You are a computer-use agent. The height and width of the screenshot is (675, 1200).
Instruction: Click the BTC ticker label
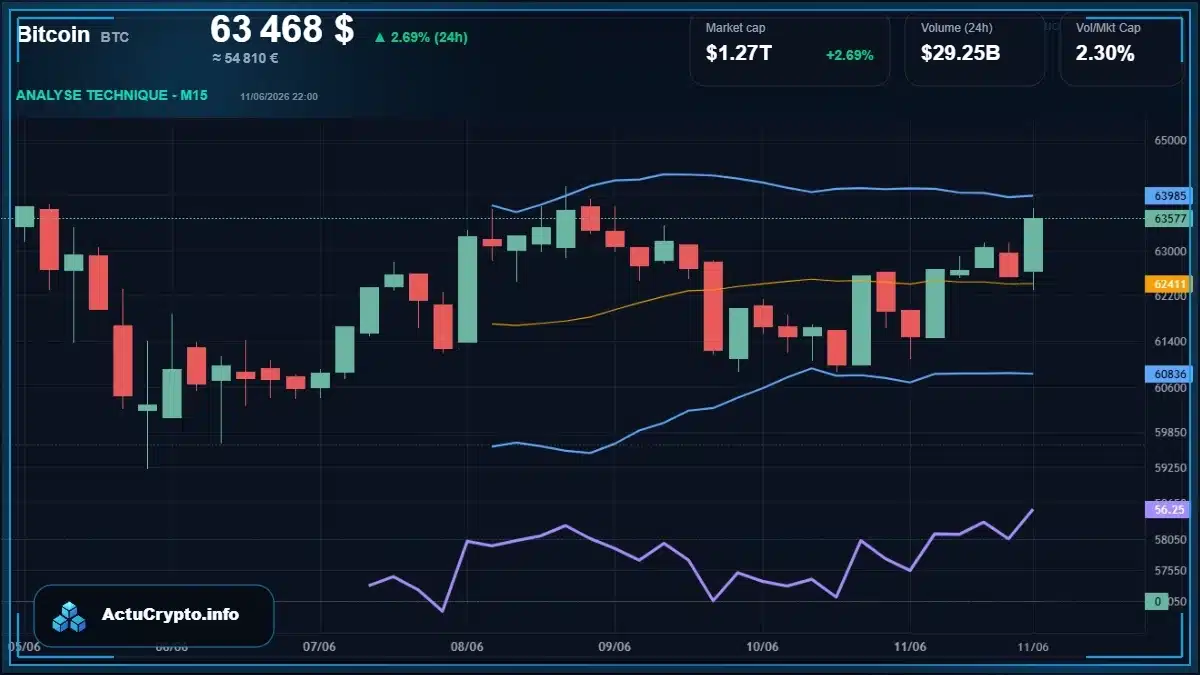point(114,37)
